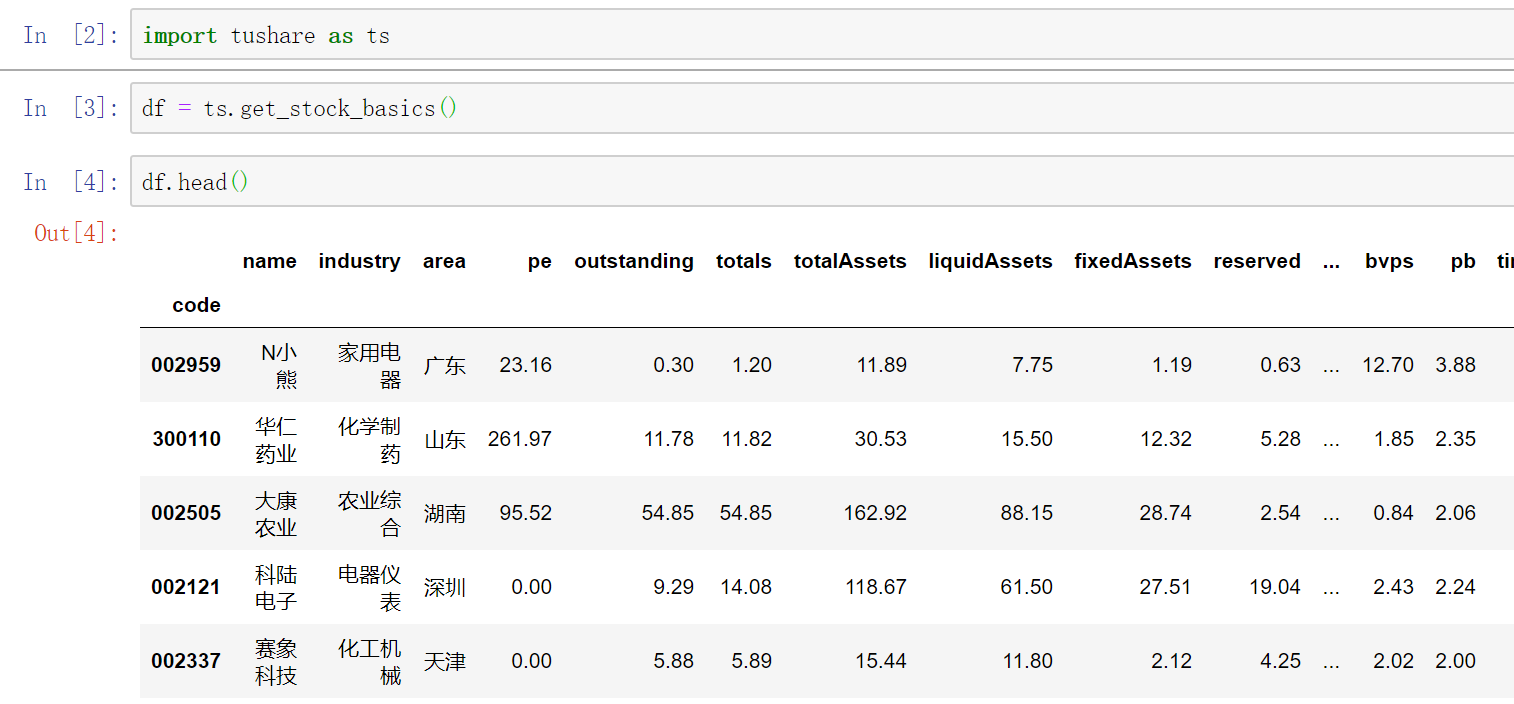The width and height of the screenshot is (1514, 704).
Task: Click the area cell 广东
Action: [444, 365]
